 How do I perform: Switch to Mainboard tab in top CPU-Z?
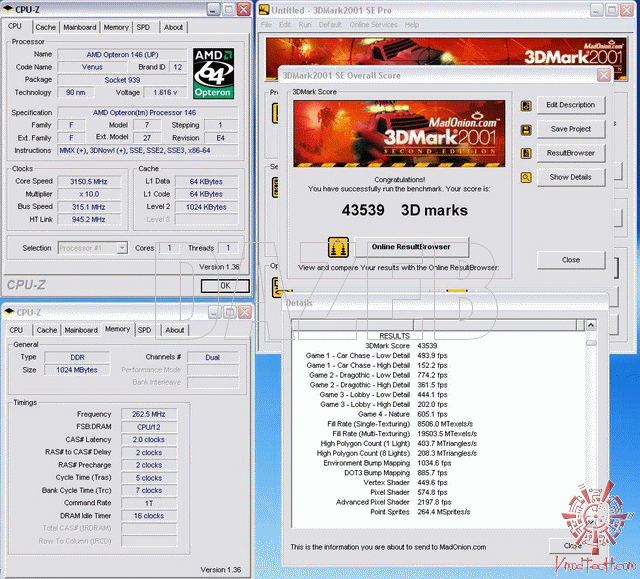80,27
